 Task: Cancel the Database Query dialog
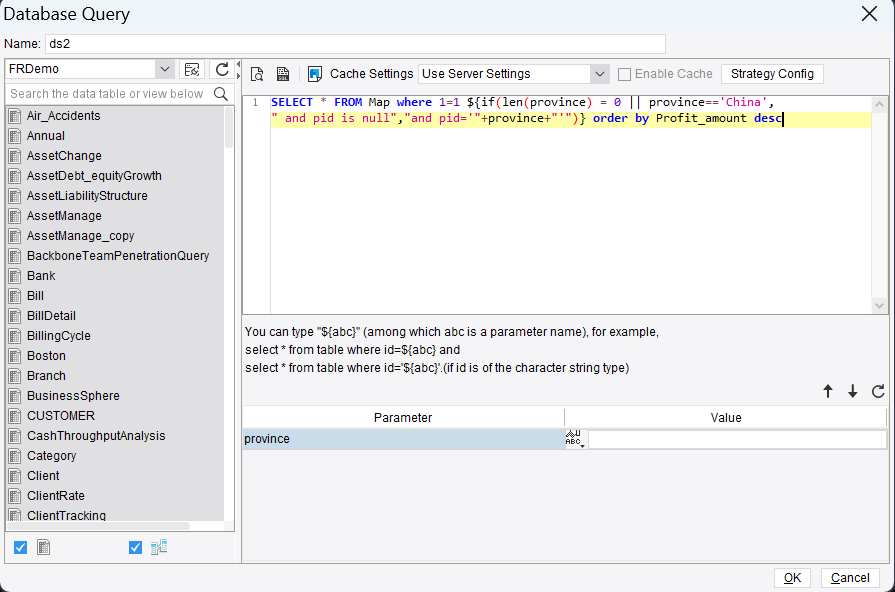point(850,578)
